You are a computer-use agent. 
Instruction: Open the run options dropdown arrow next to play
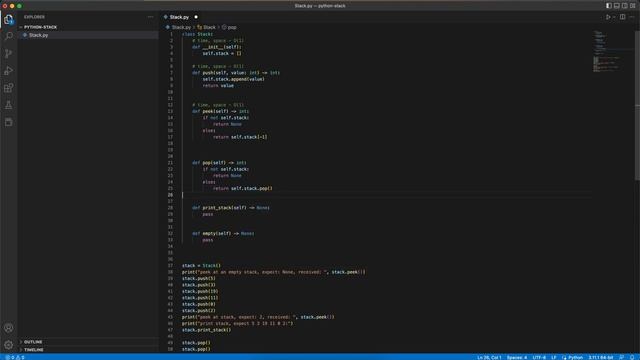coord(614,17)
